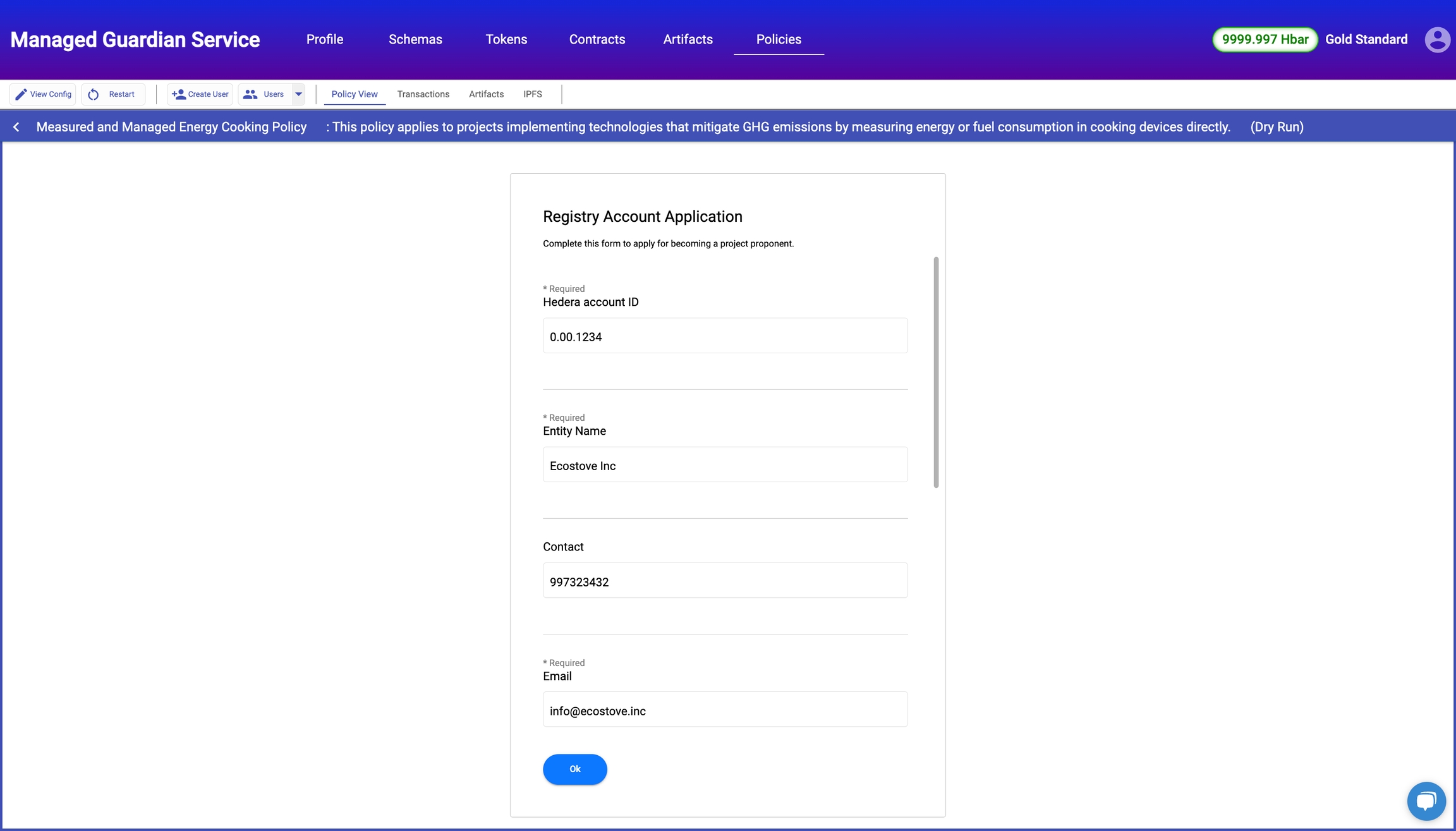Open the Contracts menu
The width and height of the screenshot is (1456, 831).
pos(597,39)
